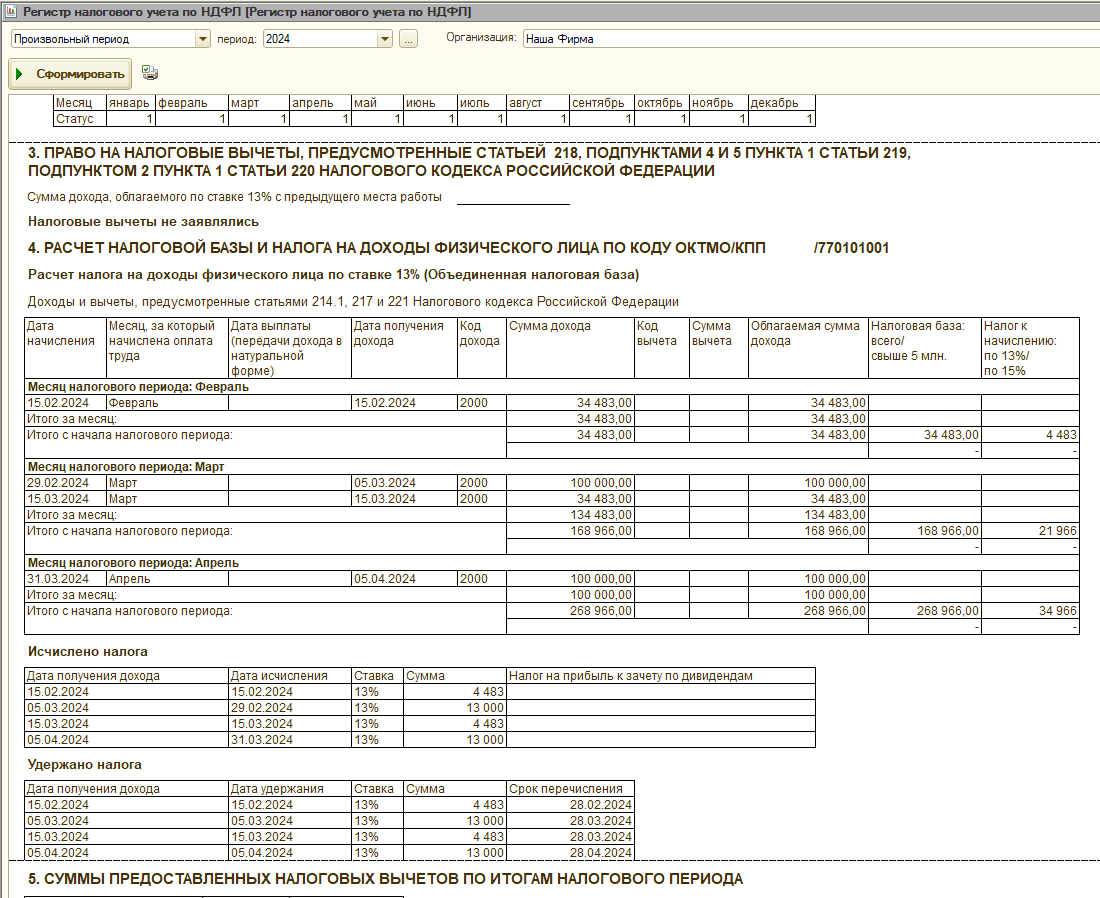Screen dimensions: 1100x898
Task: Click the window icon in the title bar
Action: (x=10, y=11)
